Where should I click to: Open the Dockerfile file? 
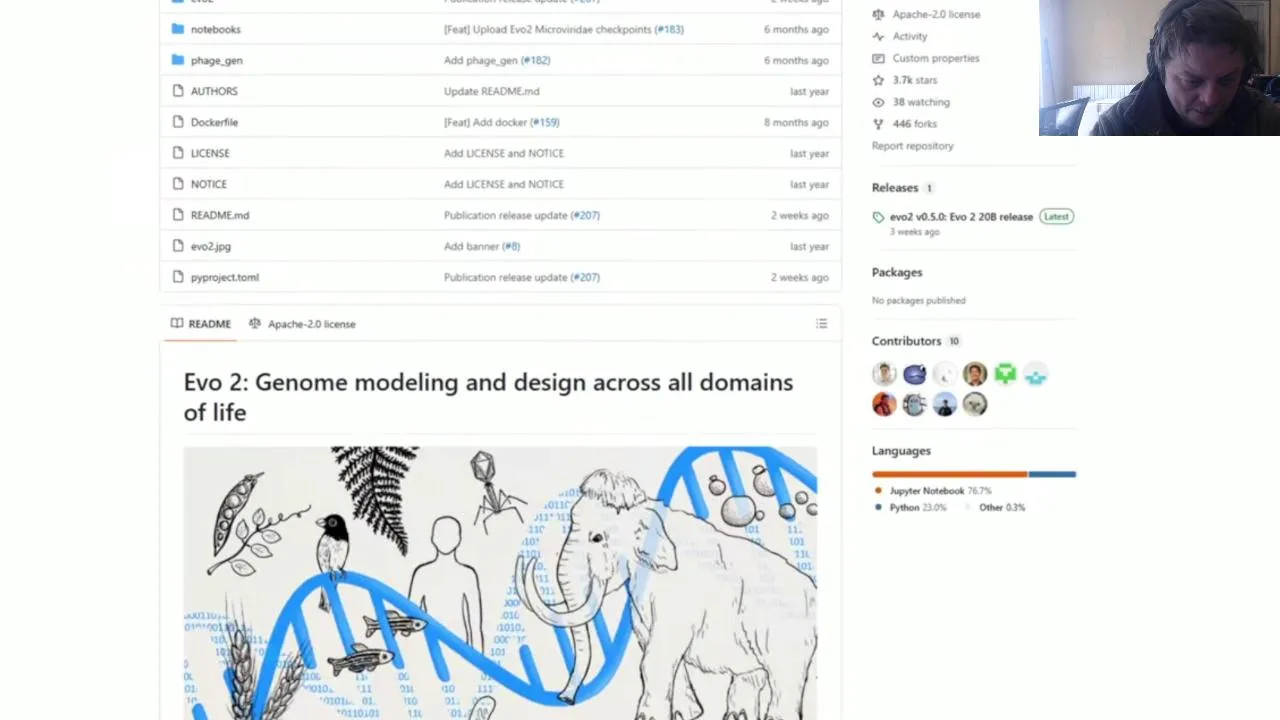point(214,122)
